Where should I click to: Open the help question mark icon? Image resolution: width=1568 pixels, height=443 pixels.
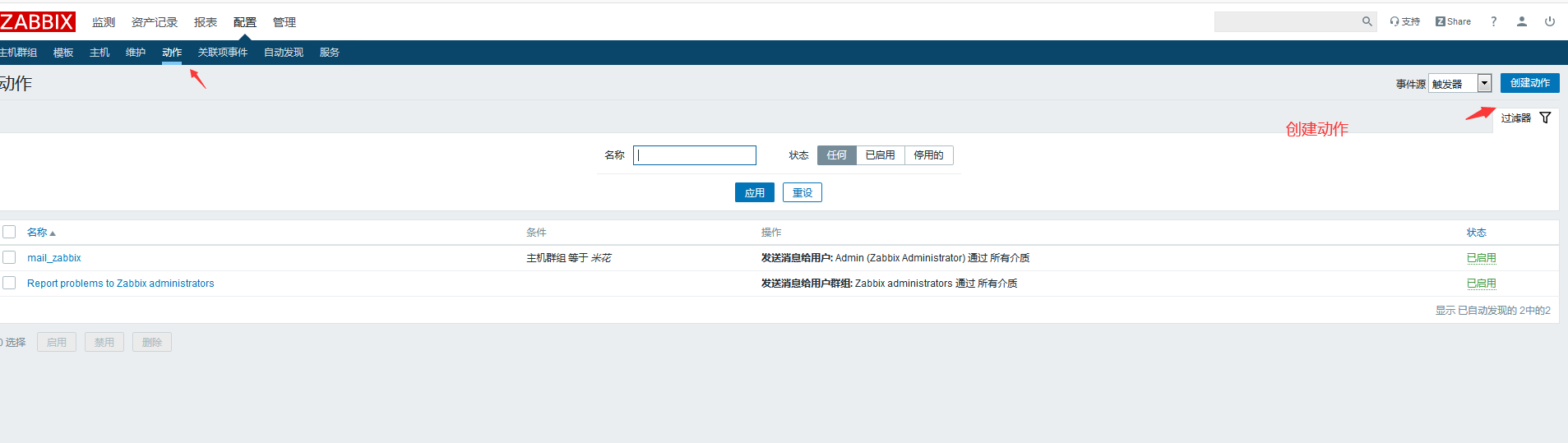click(1493, 22)
